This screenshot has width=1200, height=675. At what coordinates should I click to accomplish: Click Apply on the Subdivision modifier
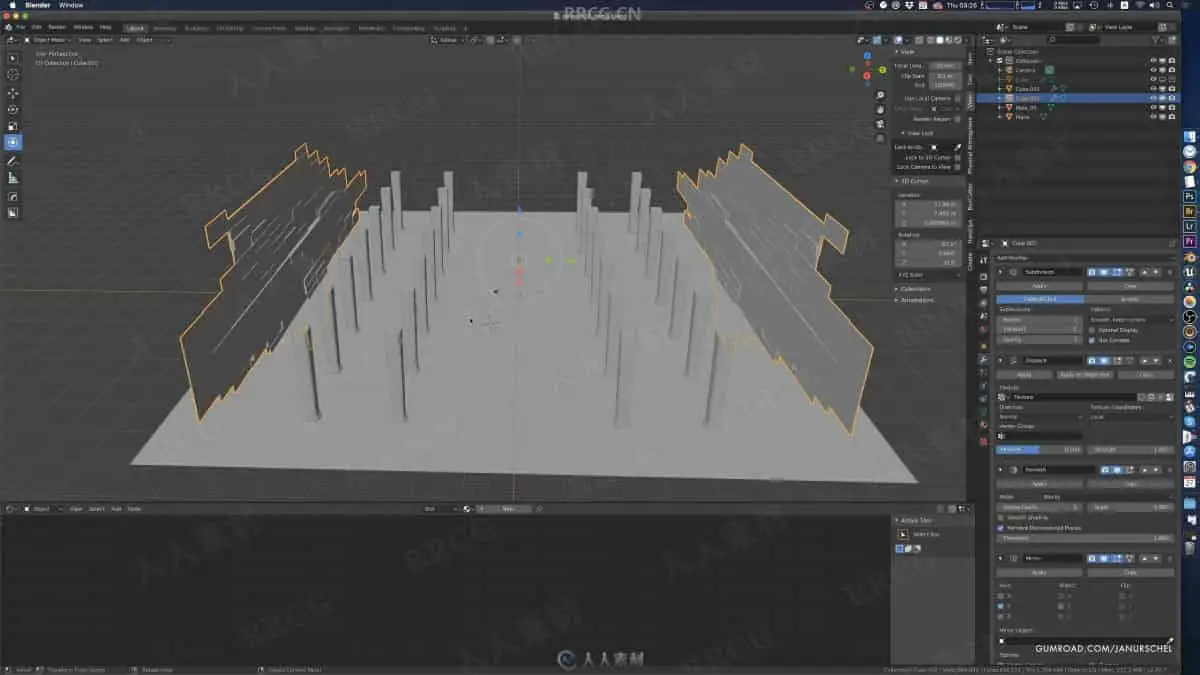(x=1039, y=286)
